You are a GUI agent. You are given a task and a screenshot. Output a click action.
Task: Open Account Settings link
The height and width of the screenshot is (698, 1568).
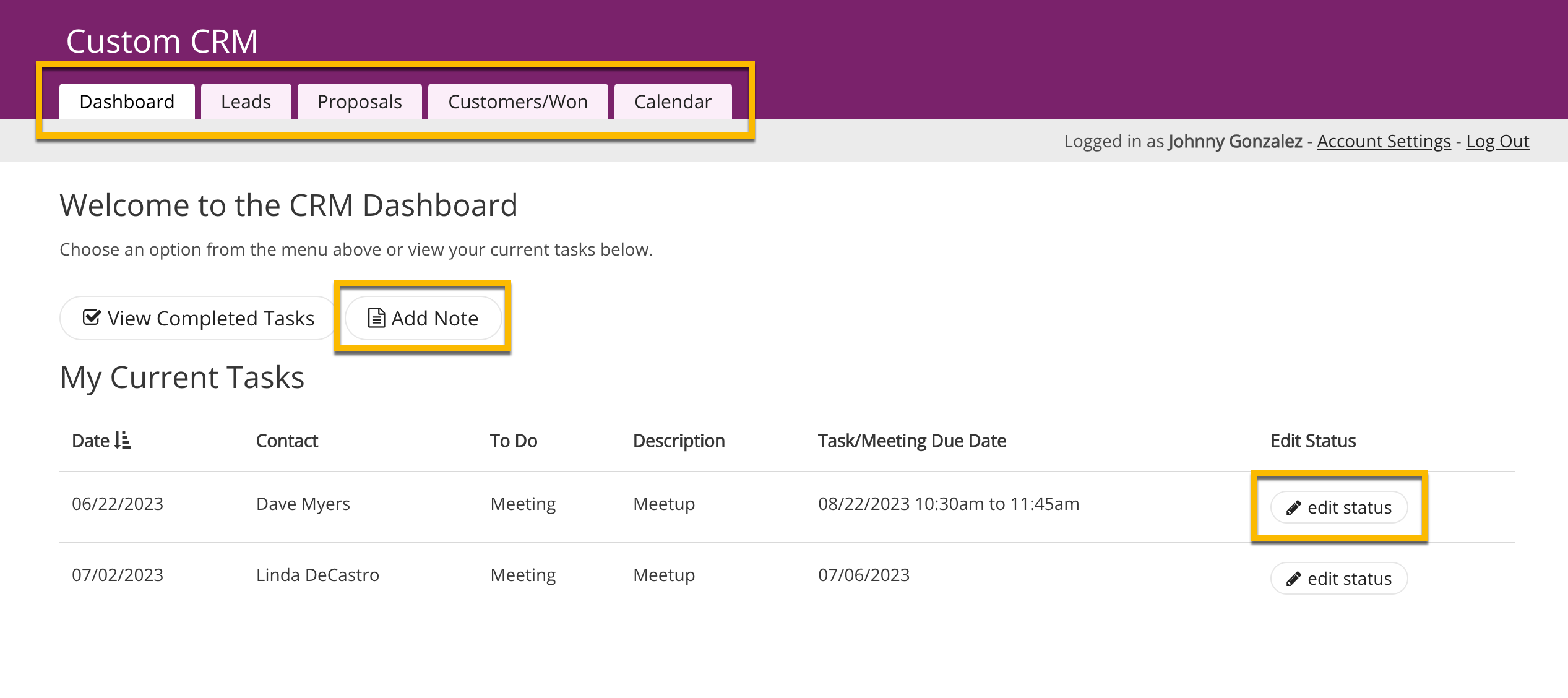[1384, 142]
